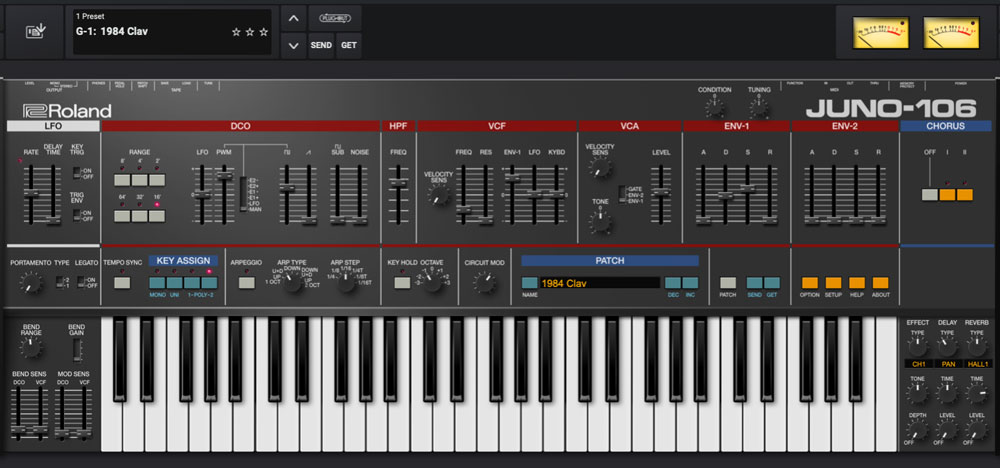Screen dimensions: 1000x468
Task: Click the patch INC button
Action: coord(690,283)
